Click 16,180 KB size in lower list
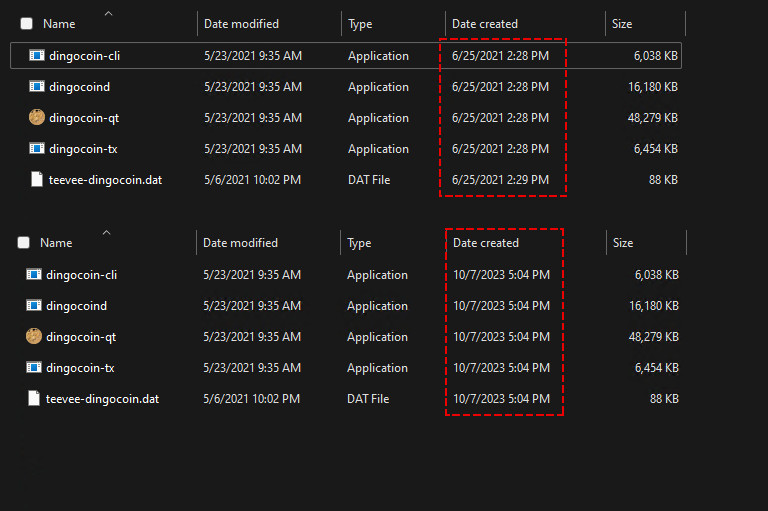 (x=654, y=306)
